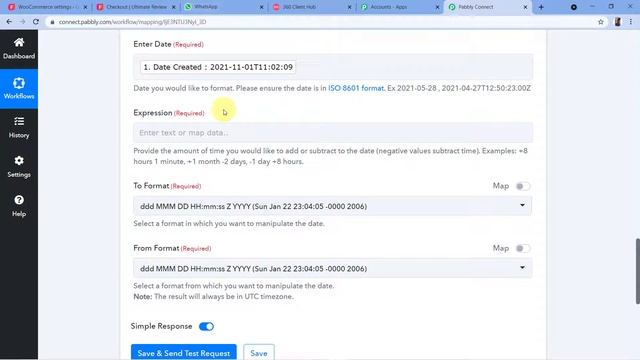
Task: Open the History list icon
Action: coord(19,122)
